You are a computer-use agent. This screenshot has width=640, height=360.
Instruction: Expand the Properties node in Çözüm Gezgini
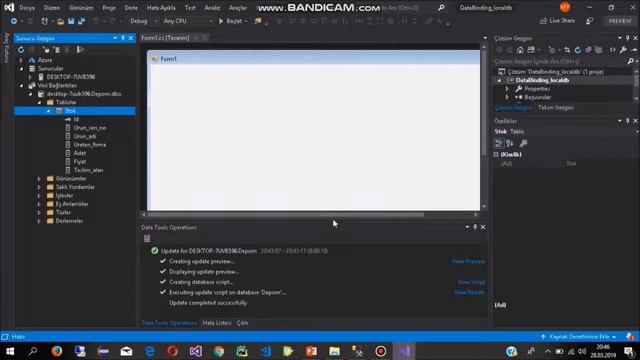[507, 89]
